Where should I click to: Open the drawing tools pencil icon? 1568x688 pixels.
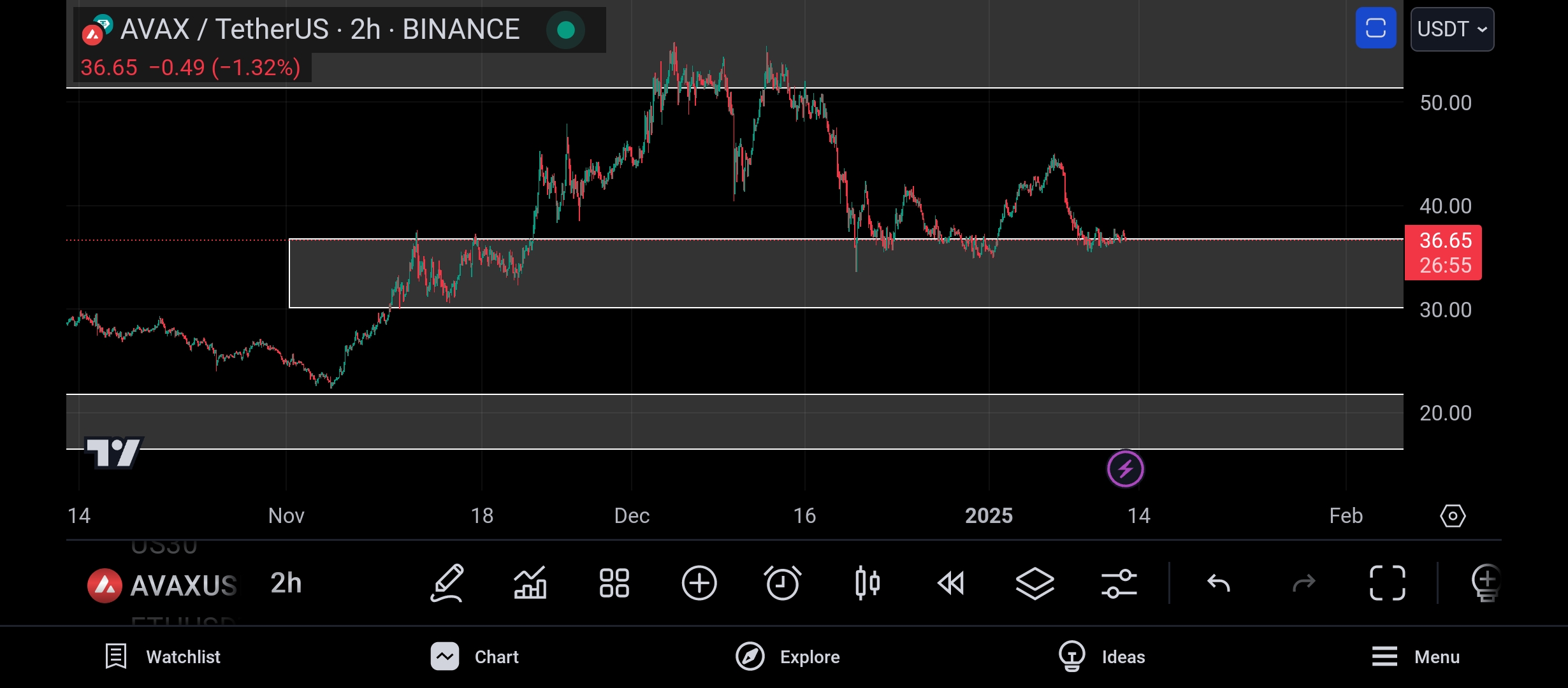click(447, 583)
